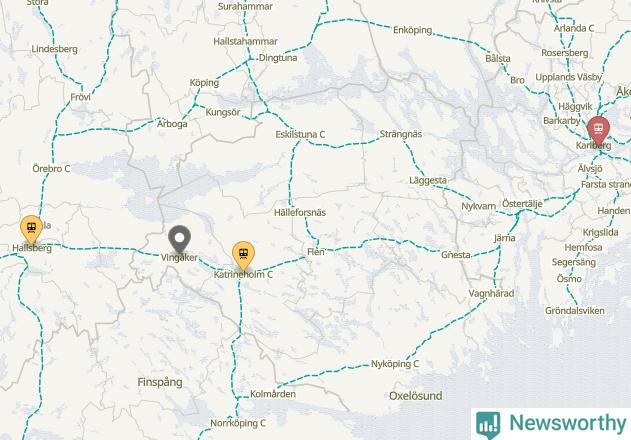Viewport: 631px width, 440px height.
Task: Click the Örebro C station label
Action: tap(51, 168)
